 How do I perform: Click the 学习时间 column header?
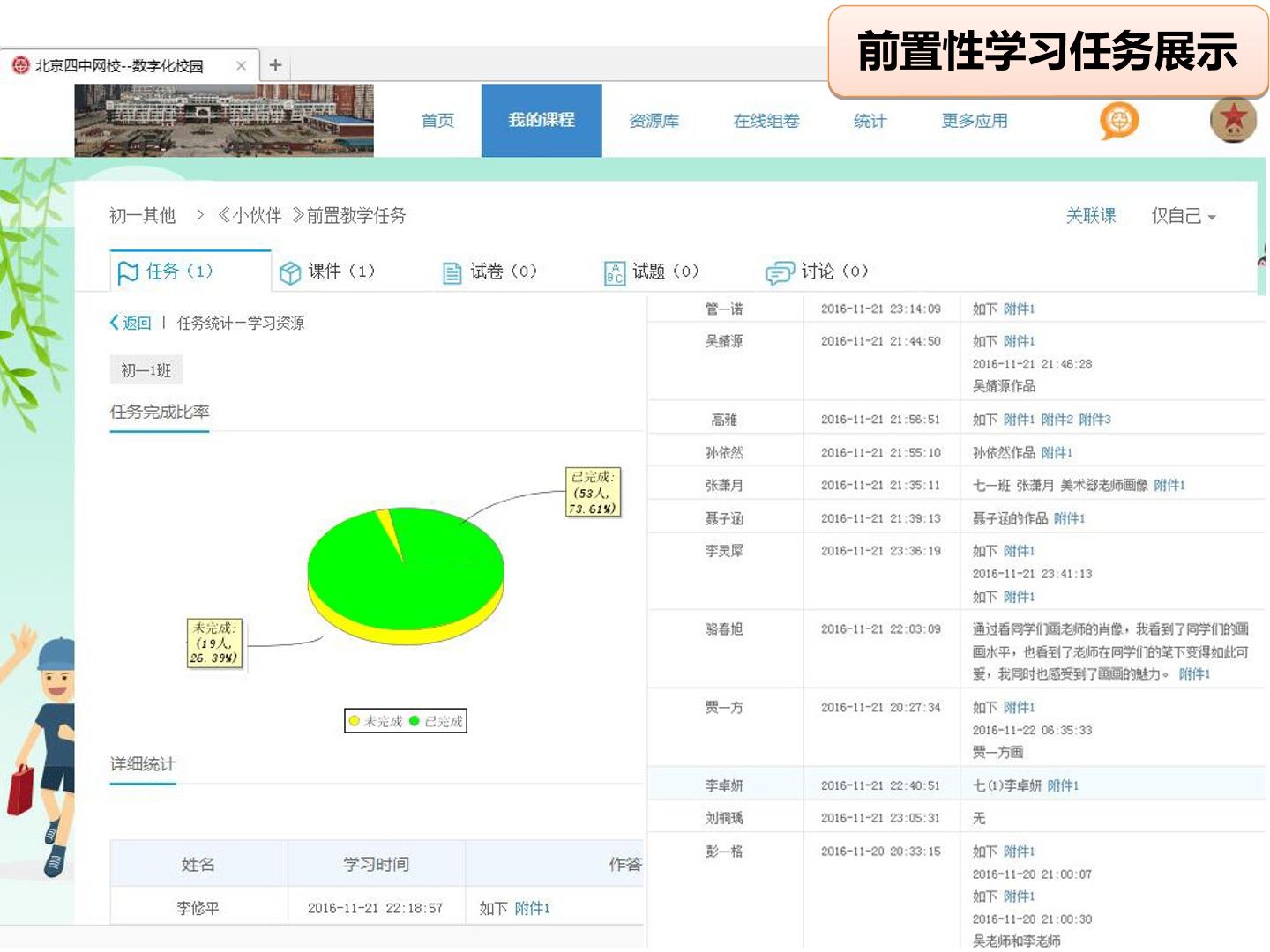[x=377, y=865]
